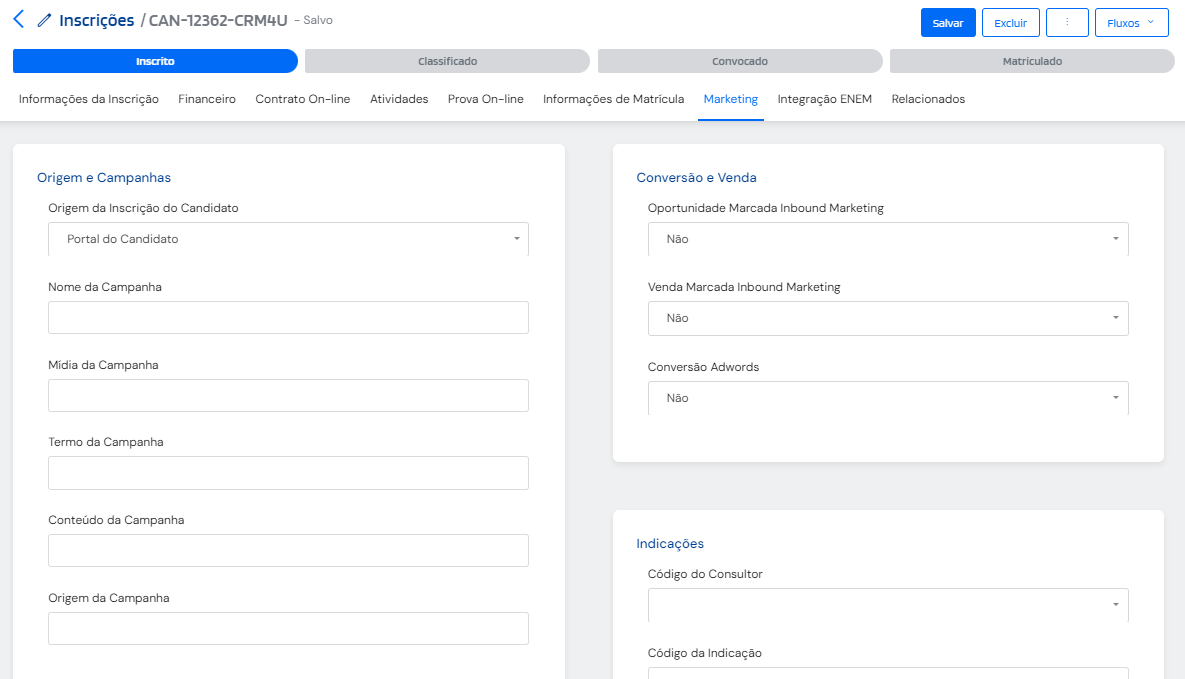The image size is (1185, 679).
Task: Open the Prova On-line tab
Action: [x=485, y=99]
